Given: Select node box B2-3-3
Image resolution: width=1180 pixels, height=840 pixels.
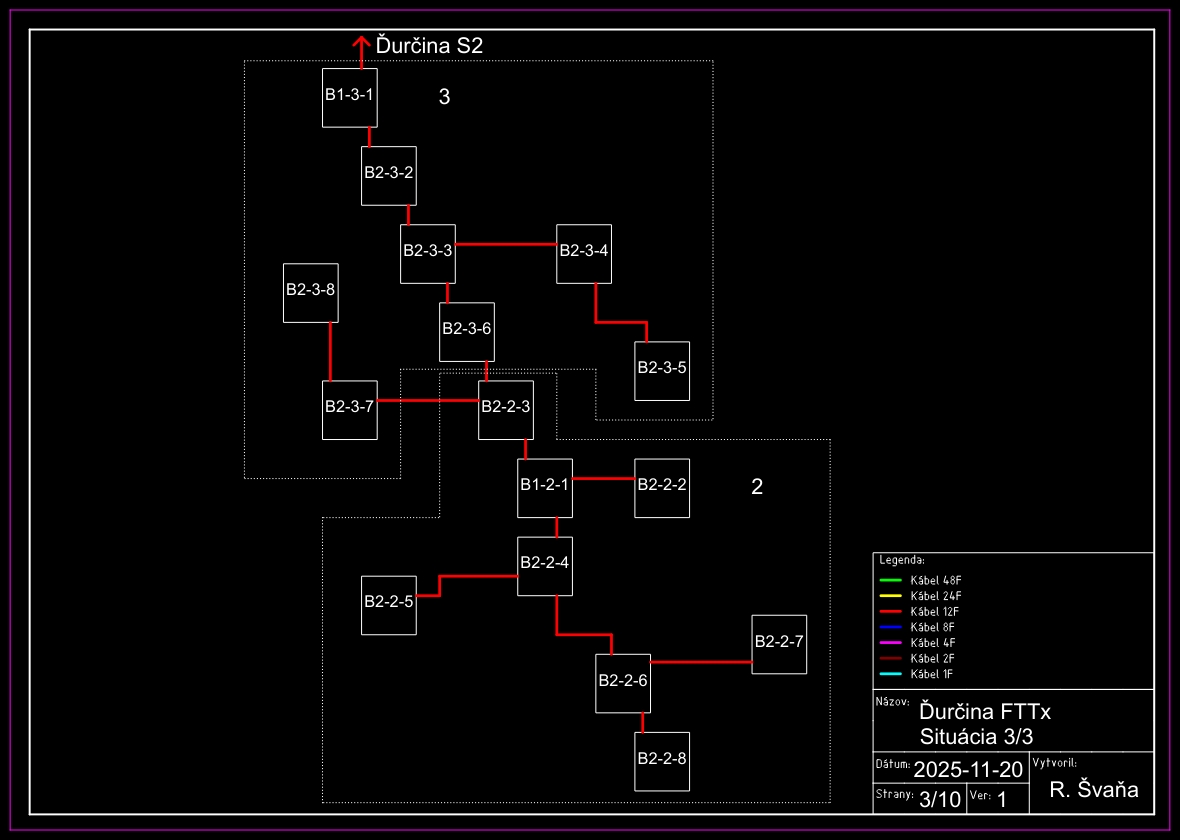Looking at the screenshot, I should (x=427, y=253).
